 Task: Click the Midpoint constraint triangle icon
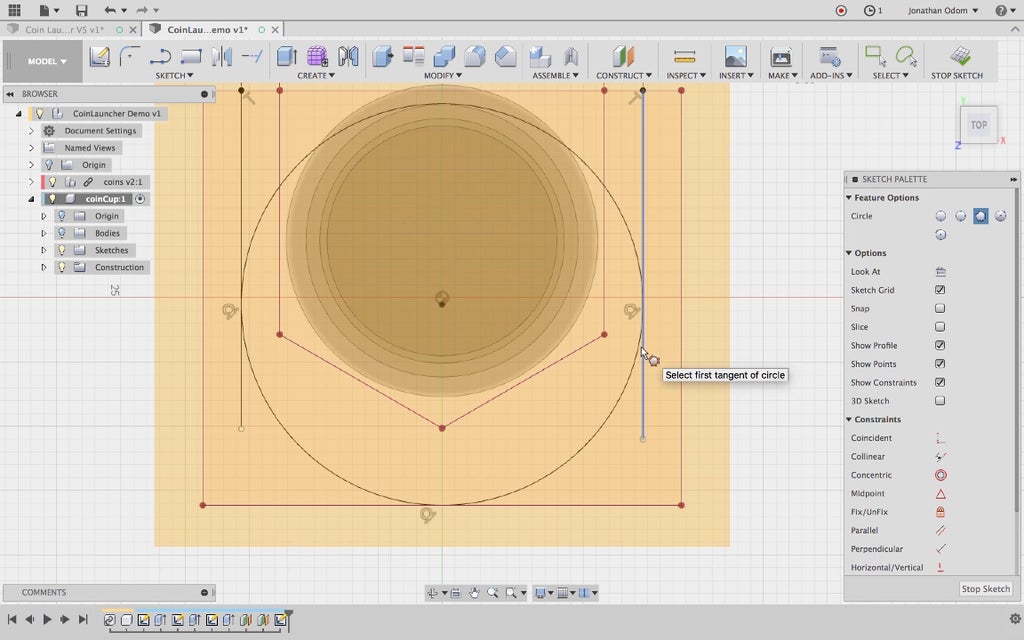point(940,494)
